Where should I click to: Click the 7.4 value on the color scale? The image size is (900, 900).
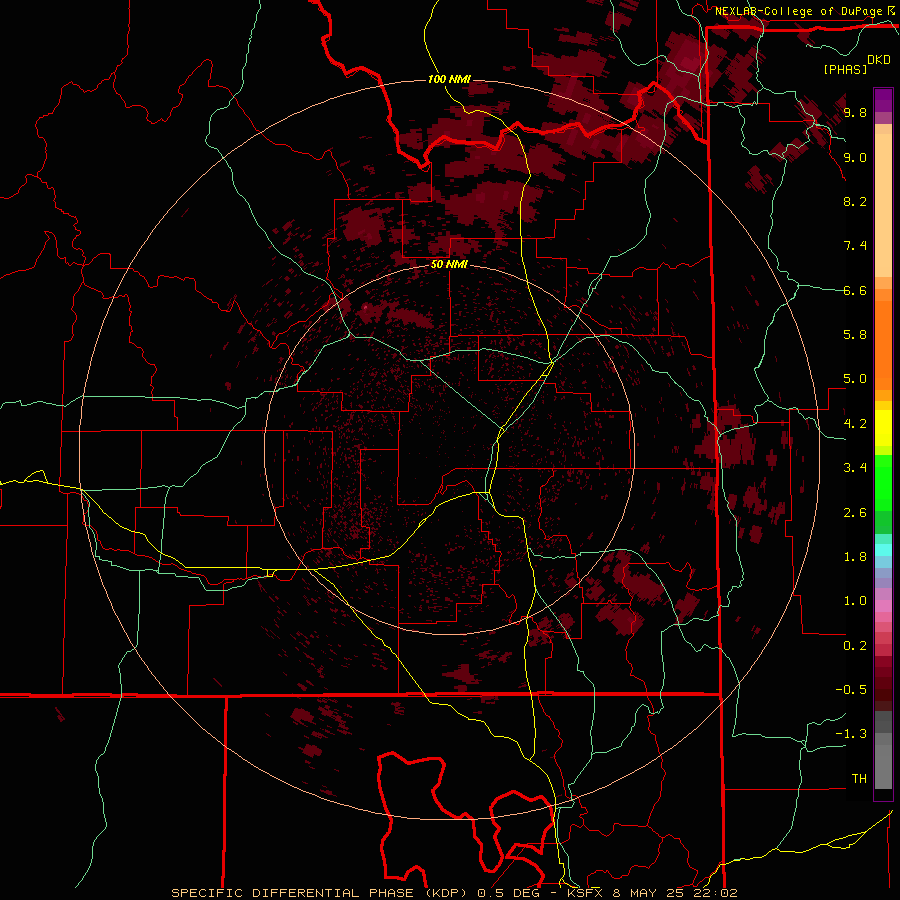(855, 246)
